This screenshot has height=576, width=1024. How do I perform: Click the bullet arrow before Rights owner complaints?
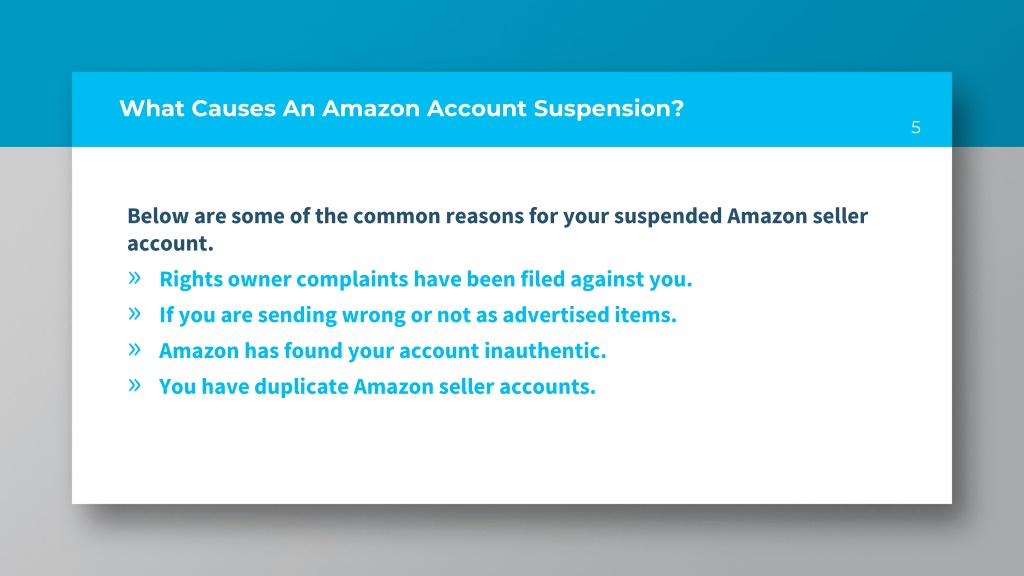135,278
